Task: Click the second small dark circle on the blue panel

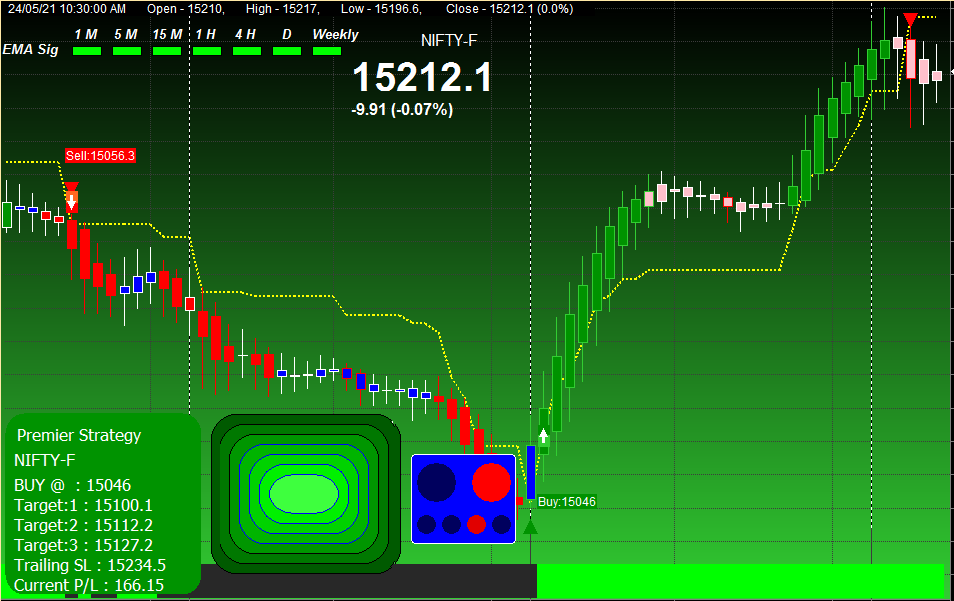Action: (451, 524)
